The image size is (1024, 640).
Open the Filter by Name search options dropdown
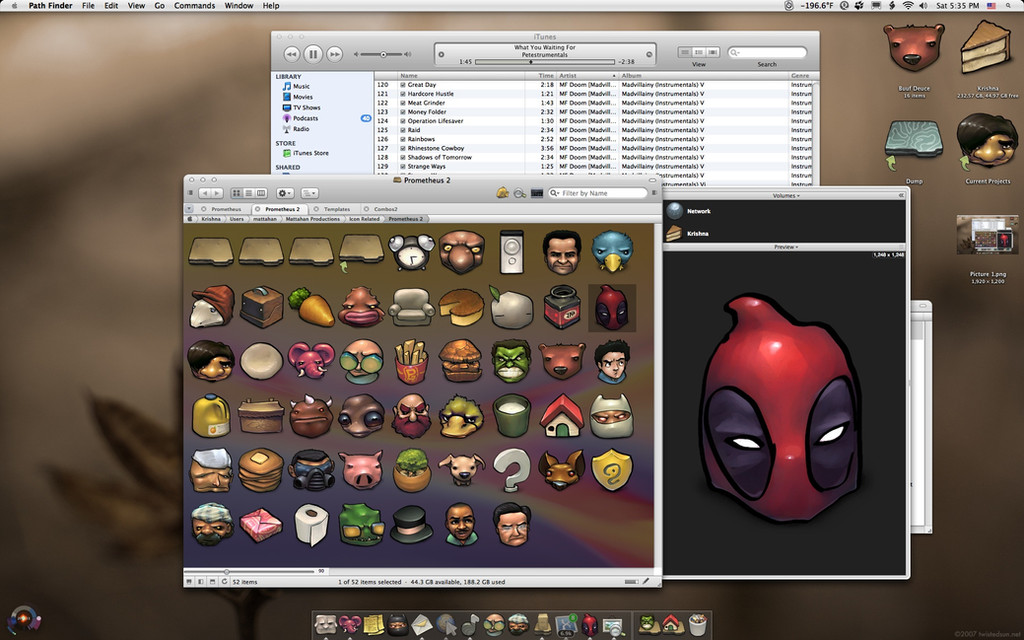click(x=555, y=193)
